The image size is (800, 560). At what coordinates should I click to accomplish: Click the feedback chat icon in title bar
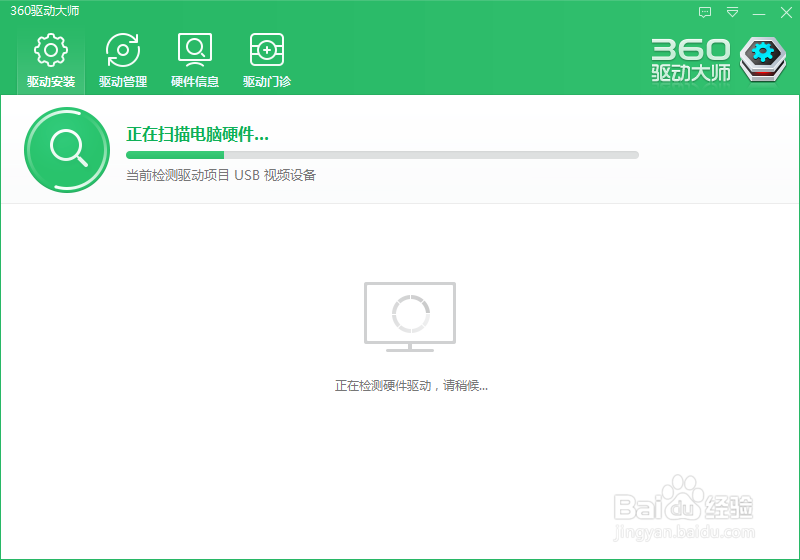point(705,12)
